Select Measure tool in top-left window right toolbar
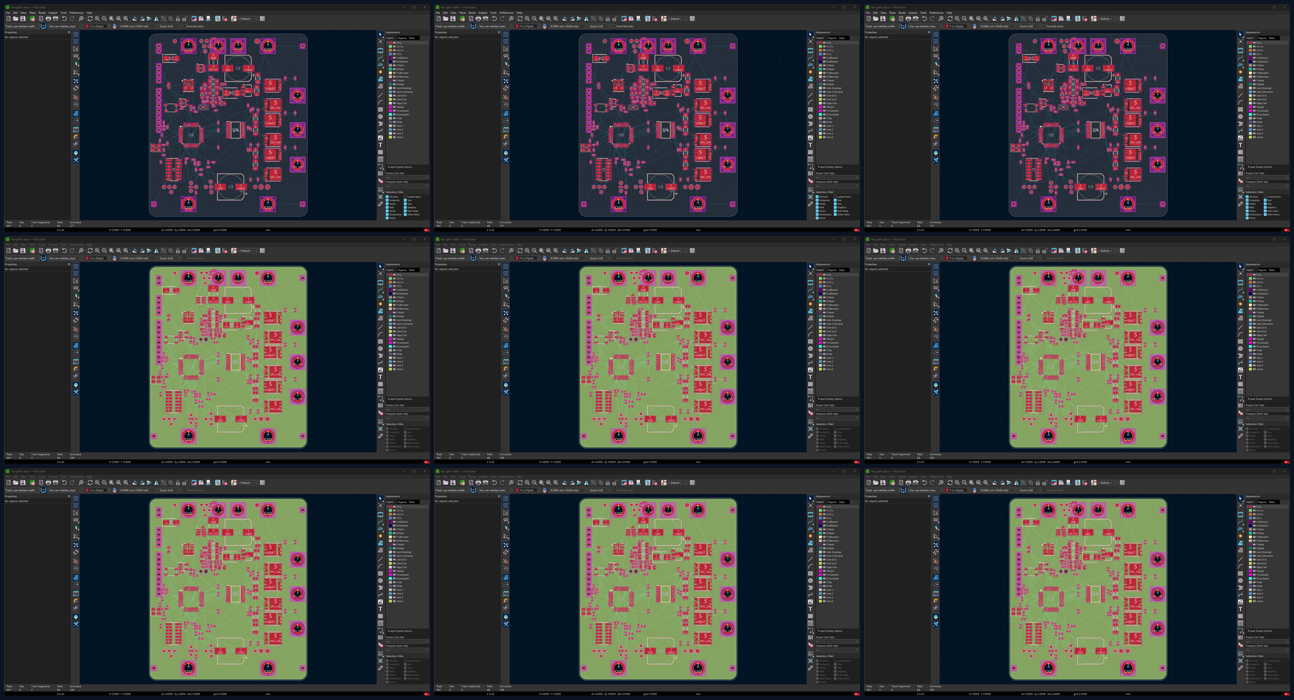Screen dimensions: 1294x700 pyautogui.click(x=380, y=204)
